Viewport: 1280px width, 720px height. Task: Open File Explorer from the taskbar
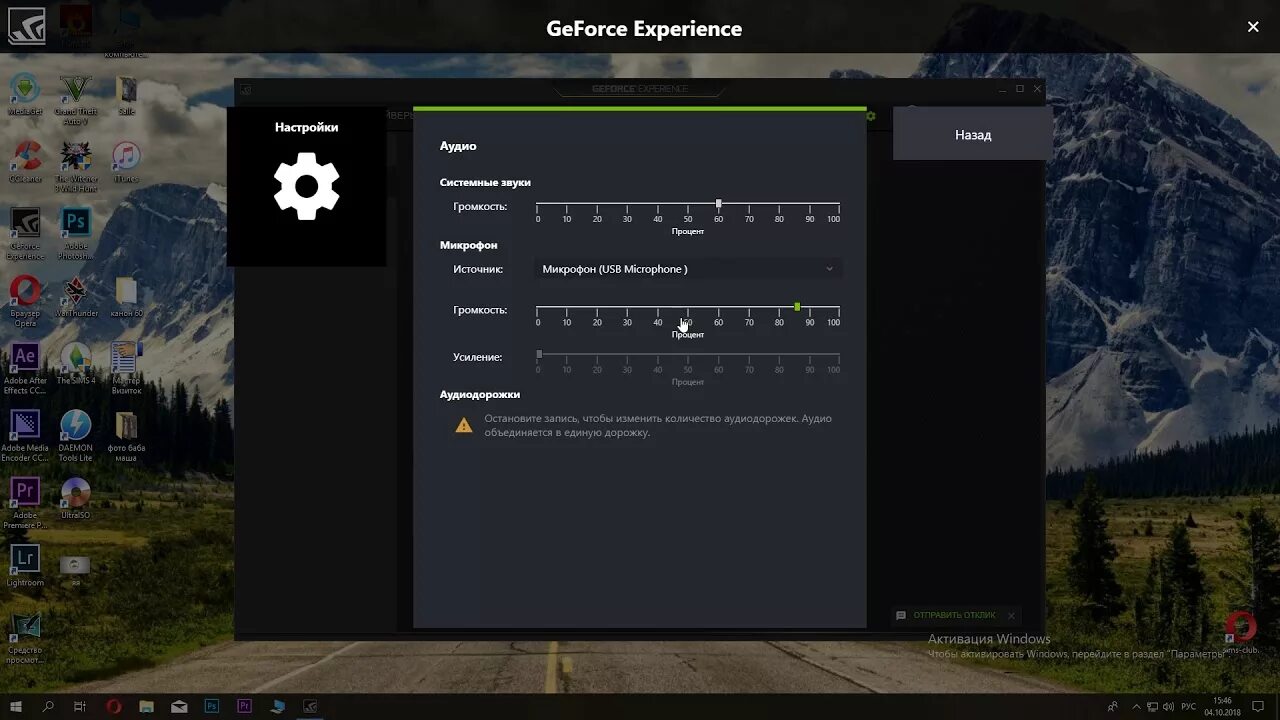coord(146,706)
